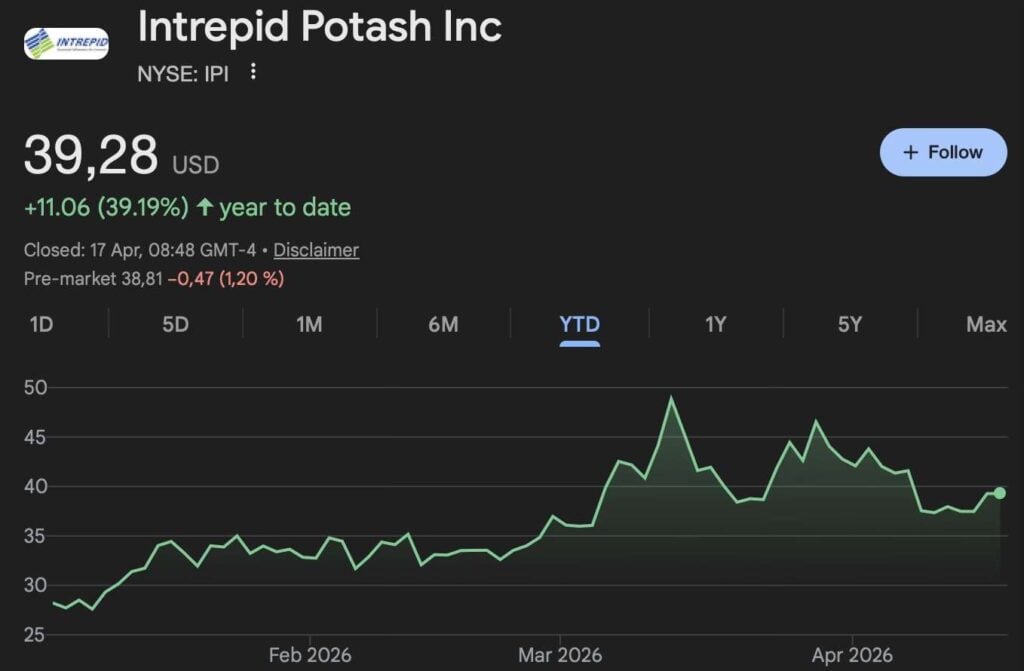Click the highest peak of the price chart
The height and width of the screenshot is (671, 1024).
tap(671, 398)
